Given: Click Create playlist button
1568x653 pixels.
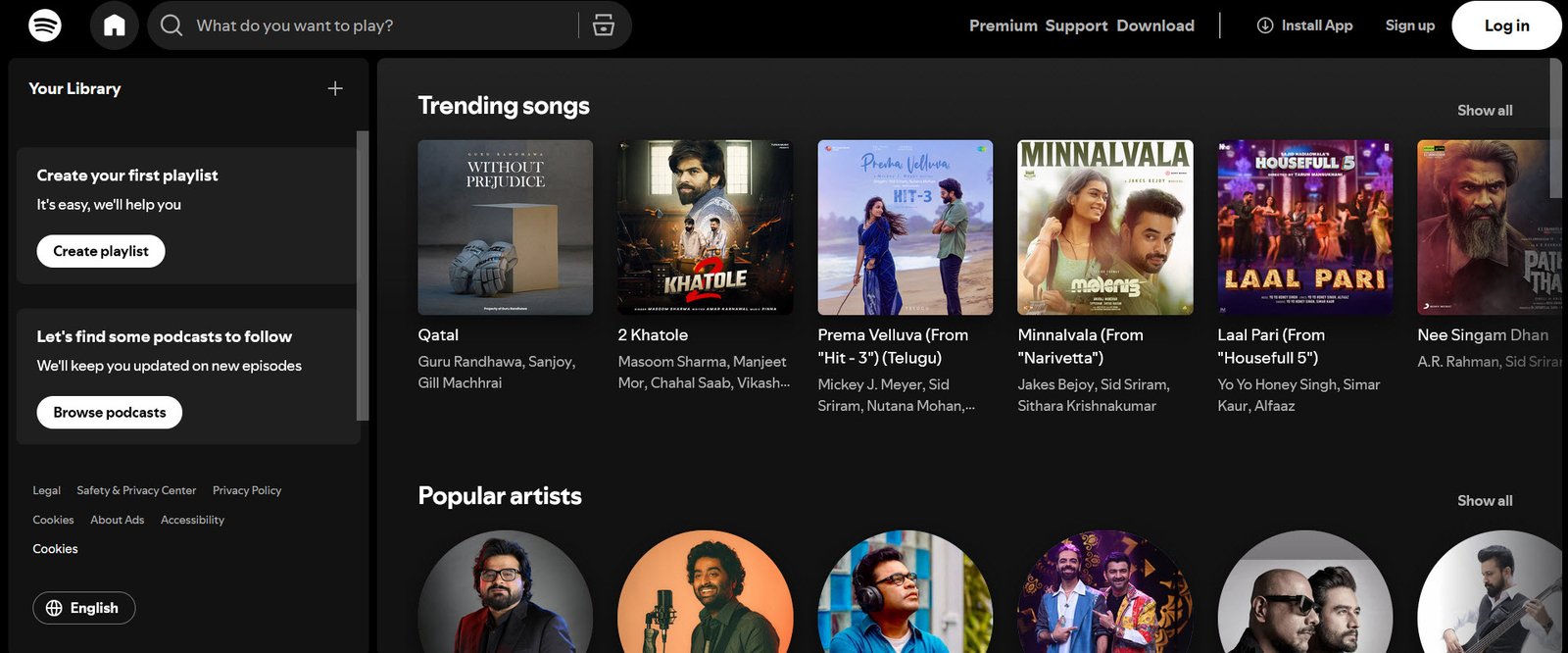Looking at the screenshot, I should 101,251.
